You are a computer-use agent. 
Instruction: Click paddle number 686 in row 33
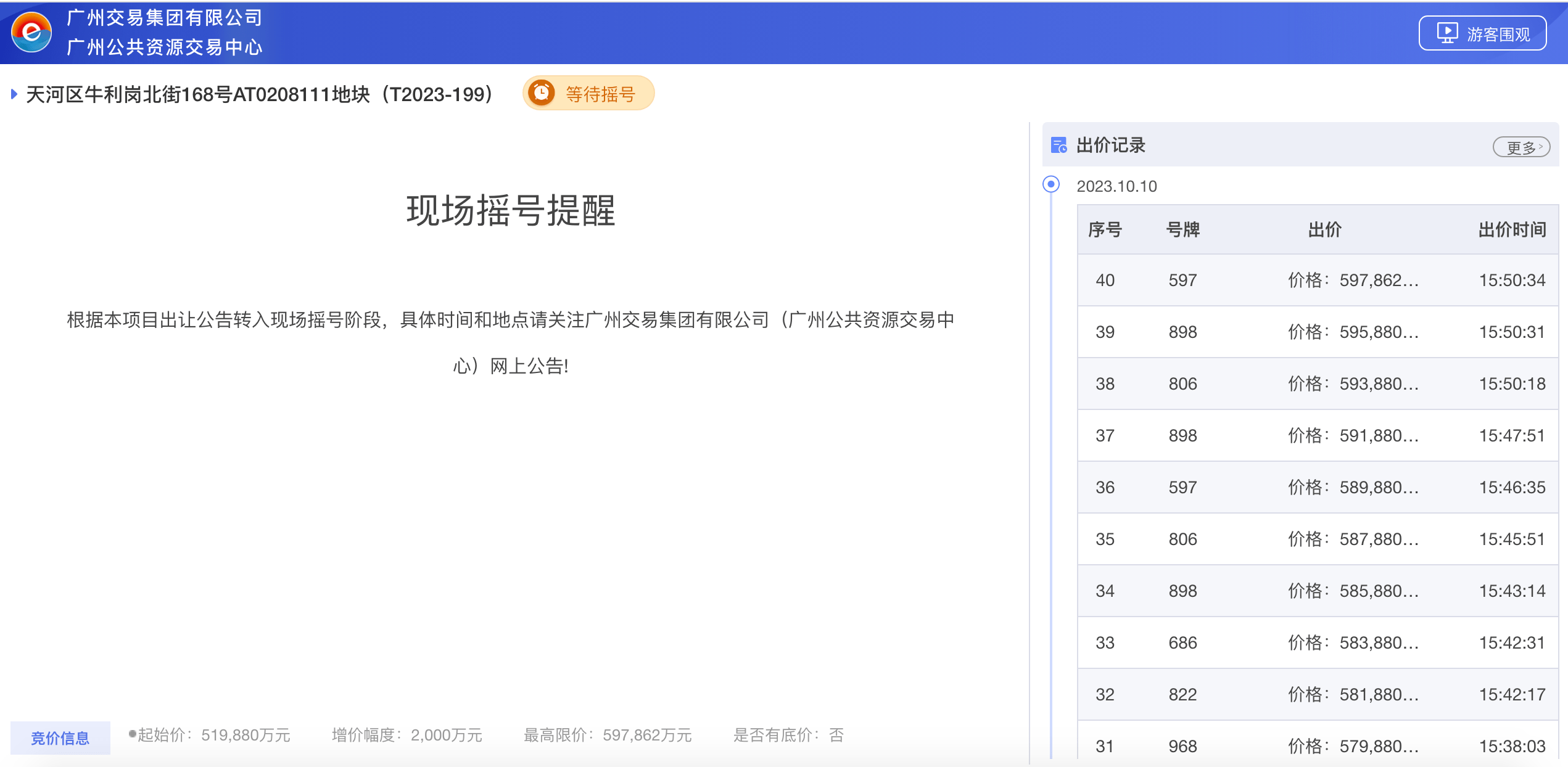1182,643
